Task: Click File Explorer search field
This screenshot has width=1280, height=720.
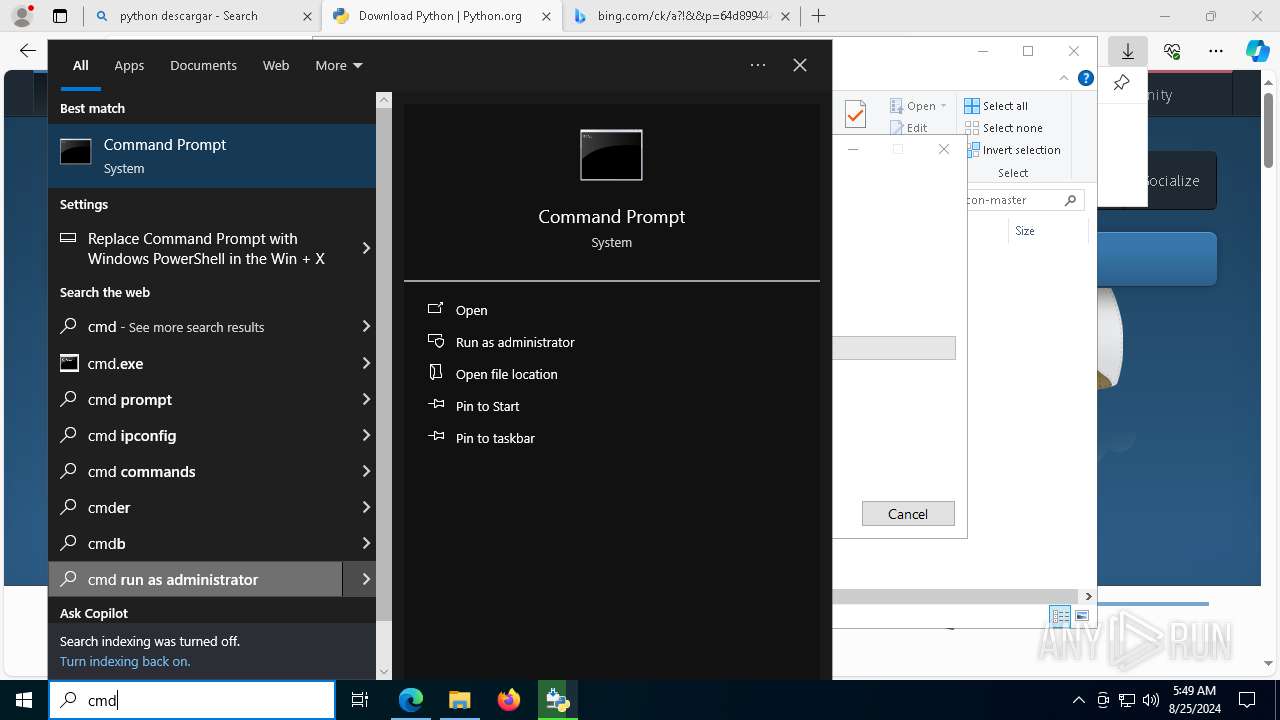Action: tap(1025, 200)
